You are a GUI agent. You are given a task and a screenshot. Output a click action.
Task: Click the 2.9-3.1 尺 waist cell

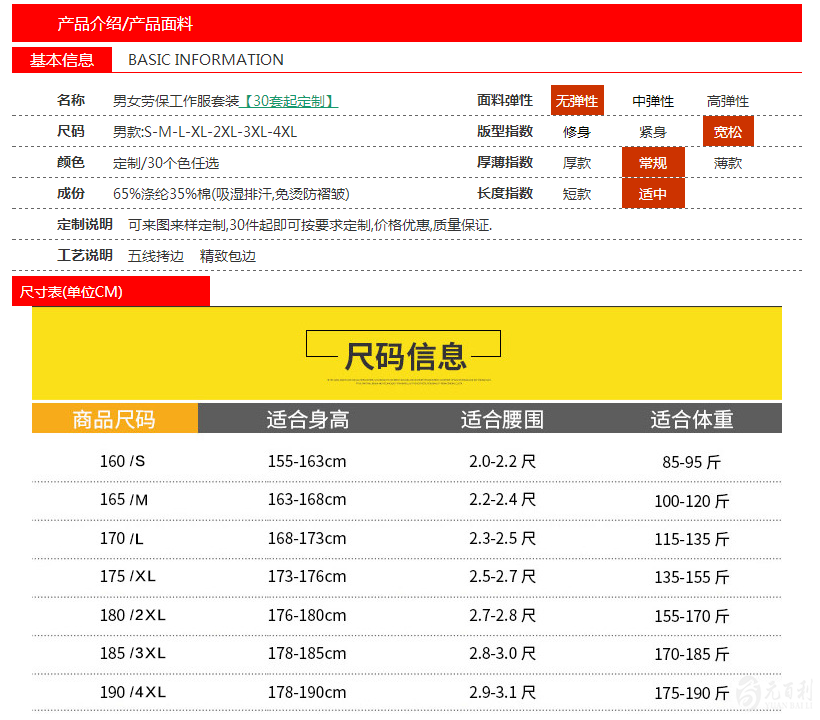pos(502,692)
